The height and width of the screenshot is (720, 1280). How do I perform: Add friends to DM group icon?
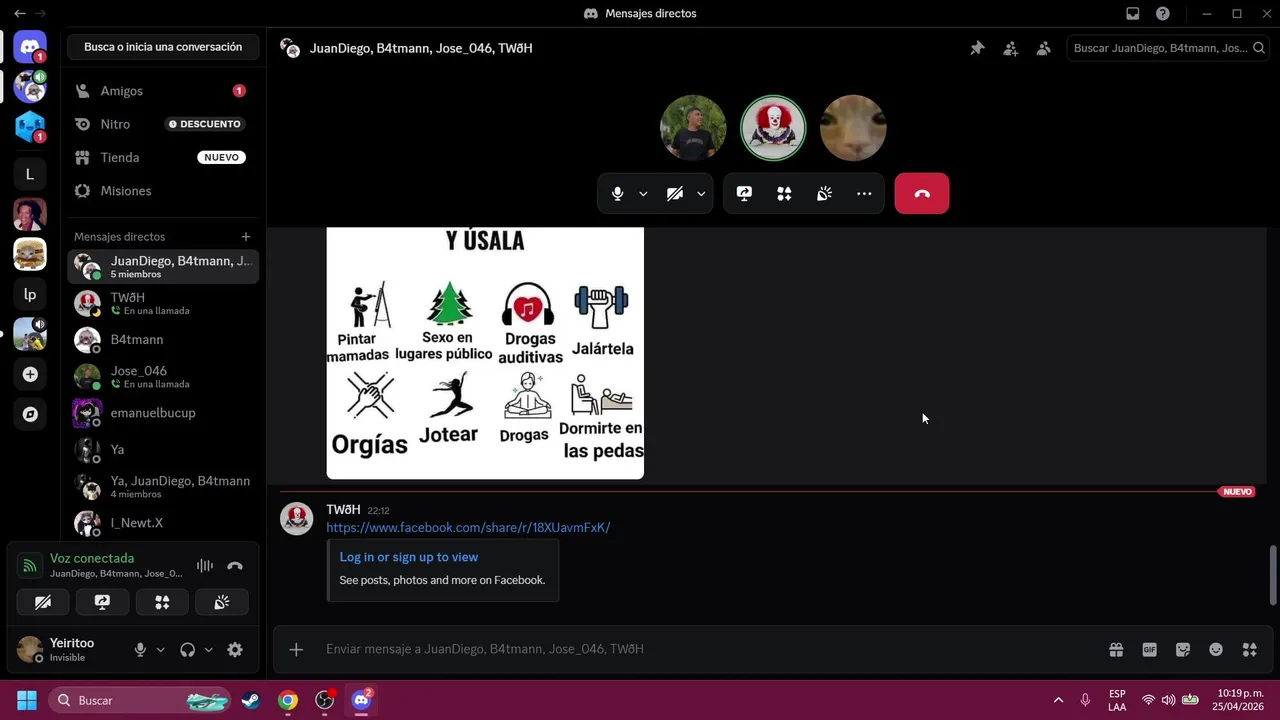pos(1010,48)
